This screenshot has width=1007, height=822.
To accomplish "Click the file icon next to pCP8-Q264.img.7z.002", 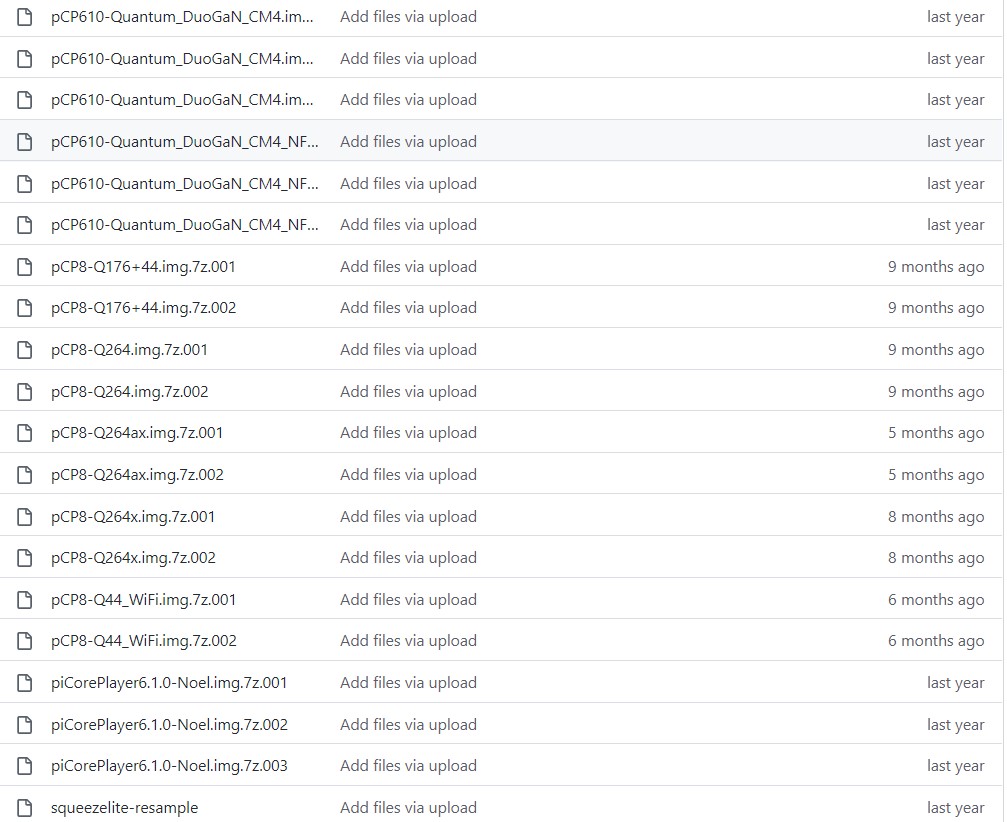I will 24,392.
